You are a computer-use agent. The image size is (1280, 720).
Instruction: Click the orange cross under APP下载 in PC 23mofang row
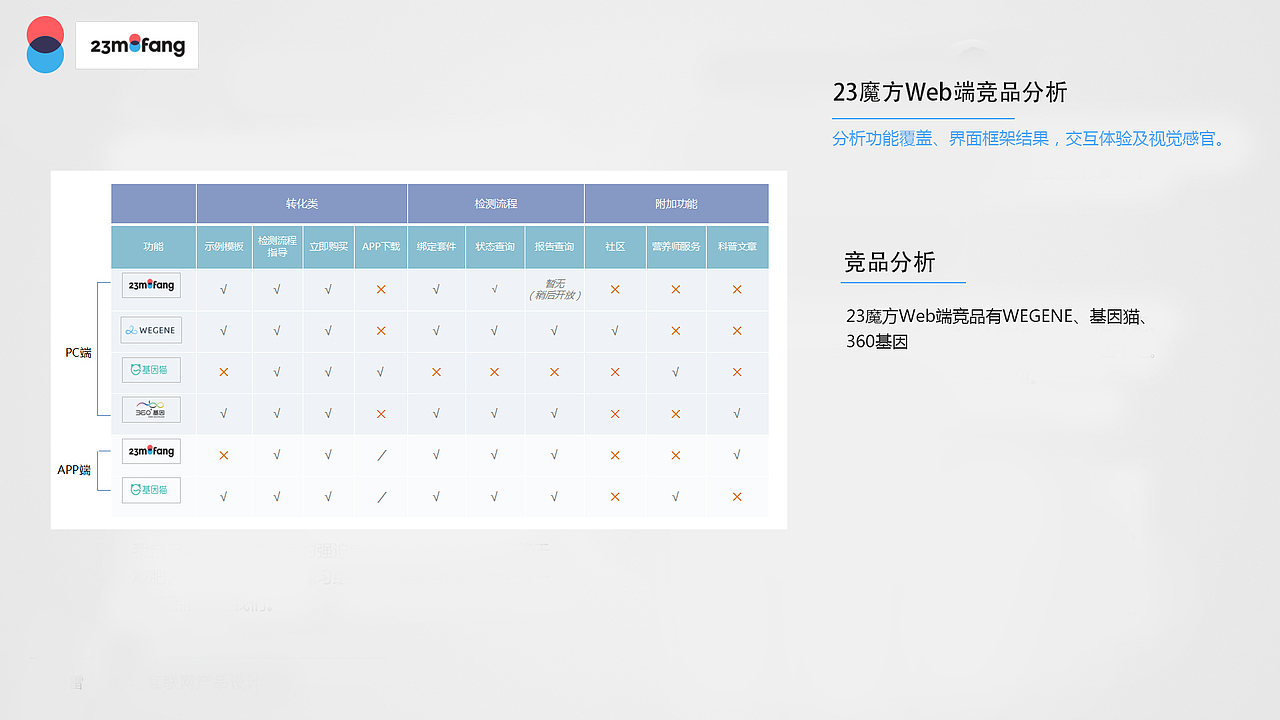click(381, 289)
